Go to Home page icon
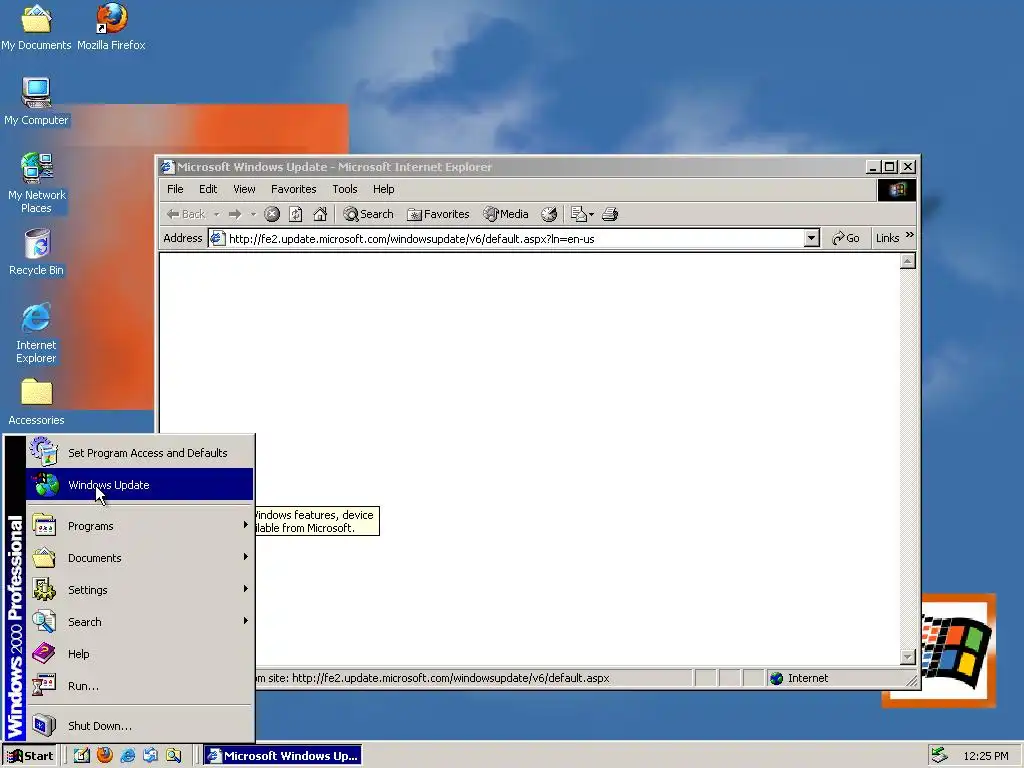The image size is (1024, 768). pos(320,214)
